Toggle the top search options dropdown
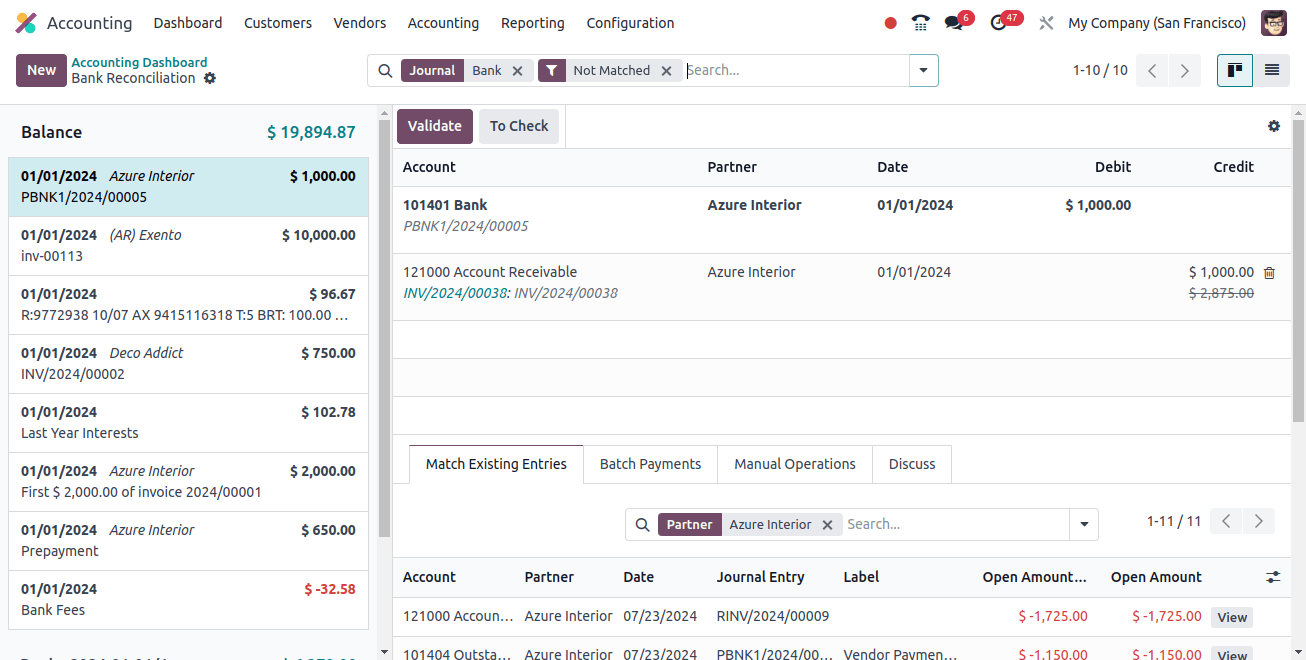Image resolution: width=1306 pixels, height=660 pixels. coord(923,71)
